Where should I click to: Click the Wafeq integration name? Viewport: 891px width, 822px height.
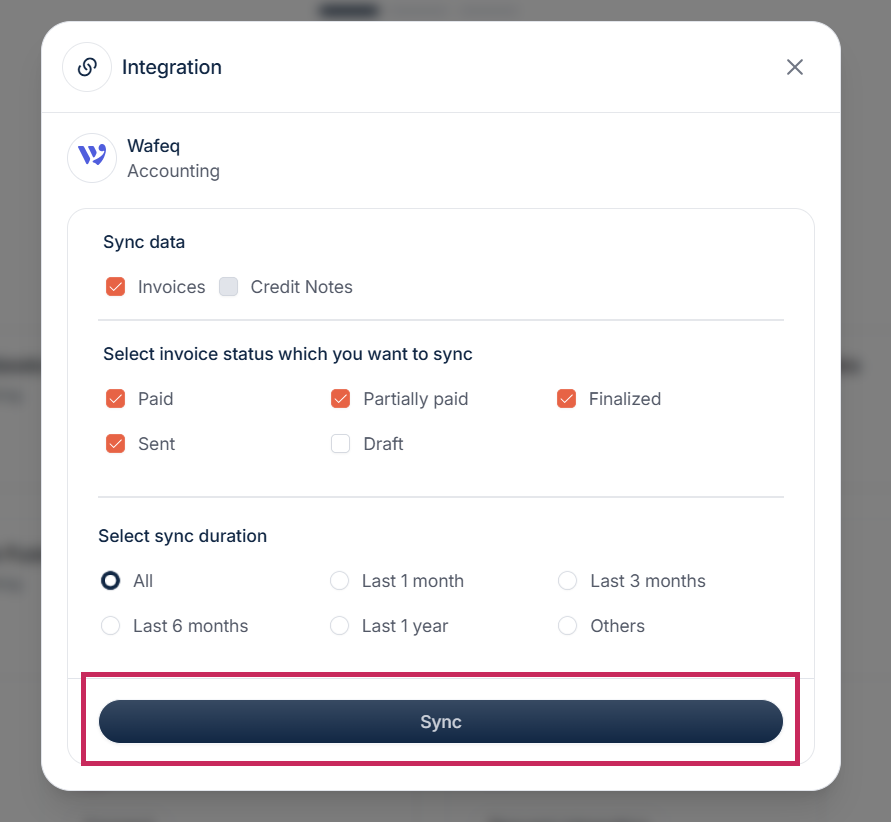[153, 146]
